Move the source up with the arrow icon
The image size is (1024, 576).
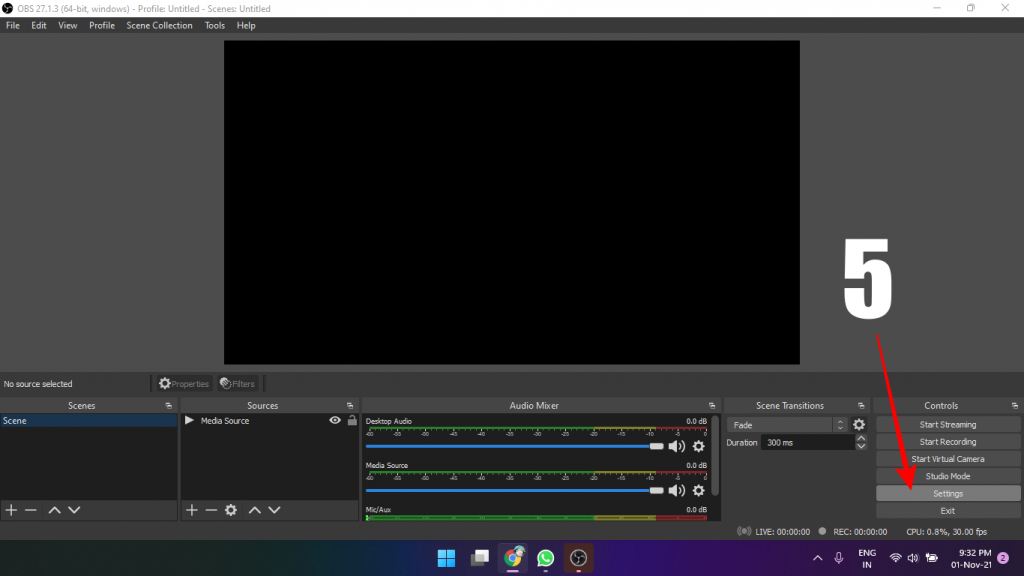click(254, 510)
